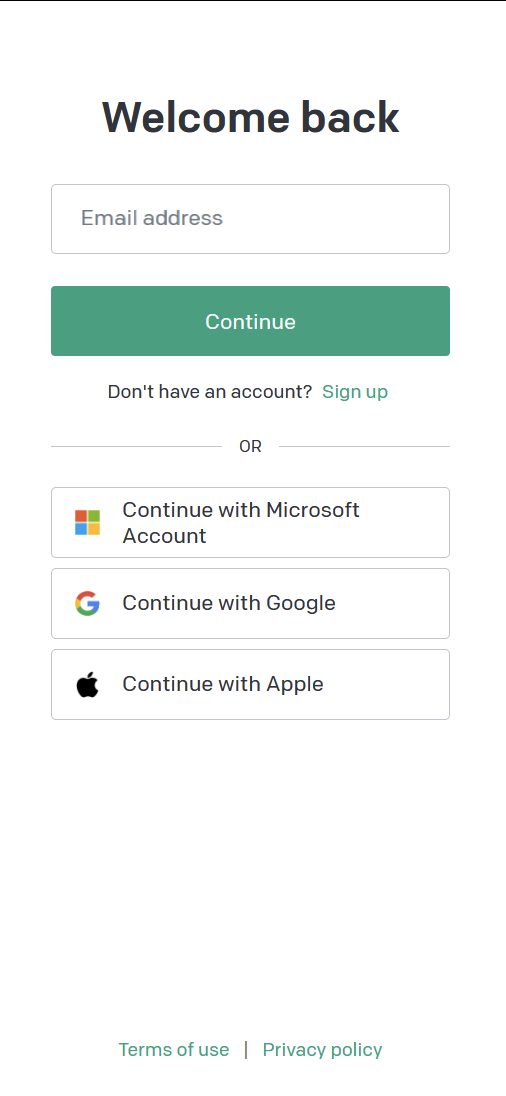Image resolution: width=506 pixels, height=1096 pixels.
Task: Click the Welcome back heading
Action: pos(250,117)
